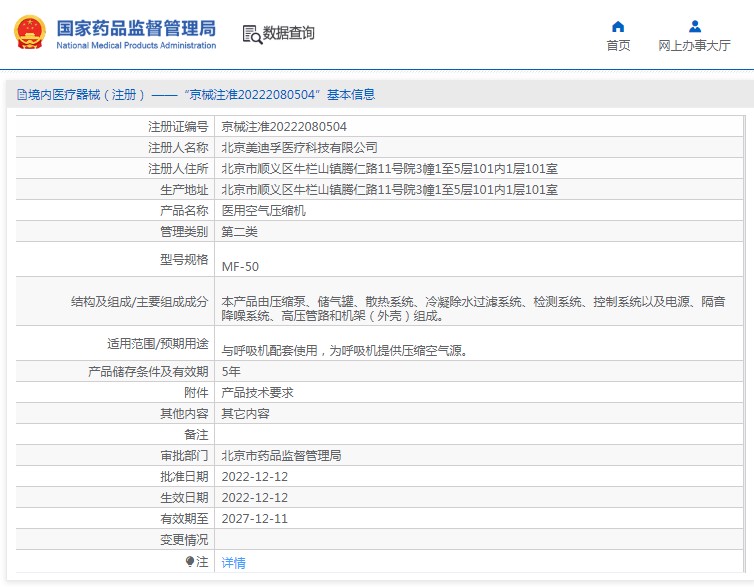Select the 注册人住所 address value
754x587 pixels.
[x=390, y=169]
